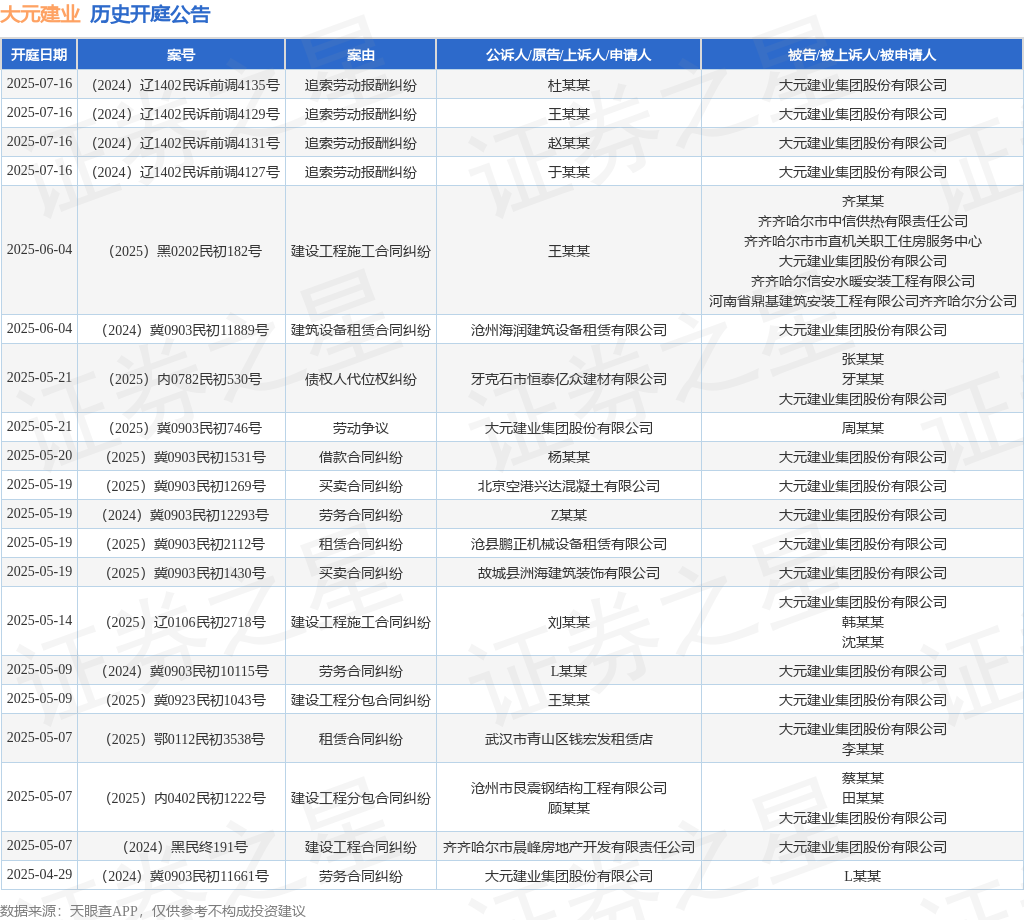Click case number (2024)辽1402民诉前调4131号
Image resolution: width=1024 pixels, height=920 pixels.
[185, 143]
